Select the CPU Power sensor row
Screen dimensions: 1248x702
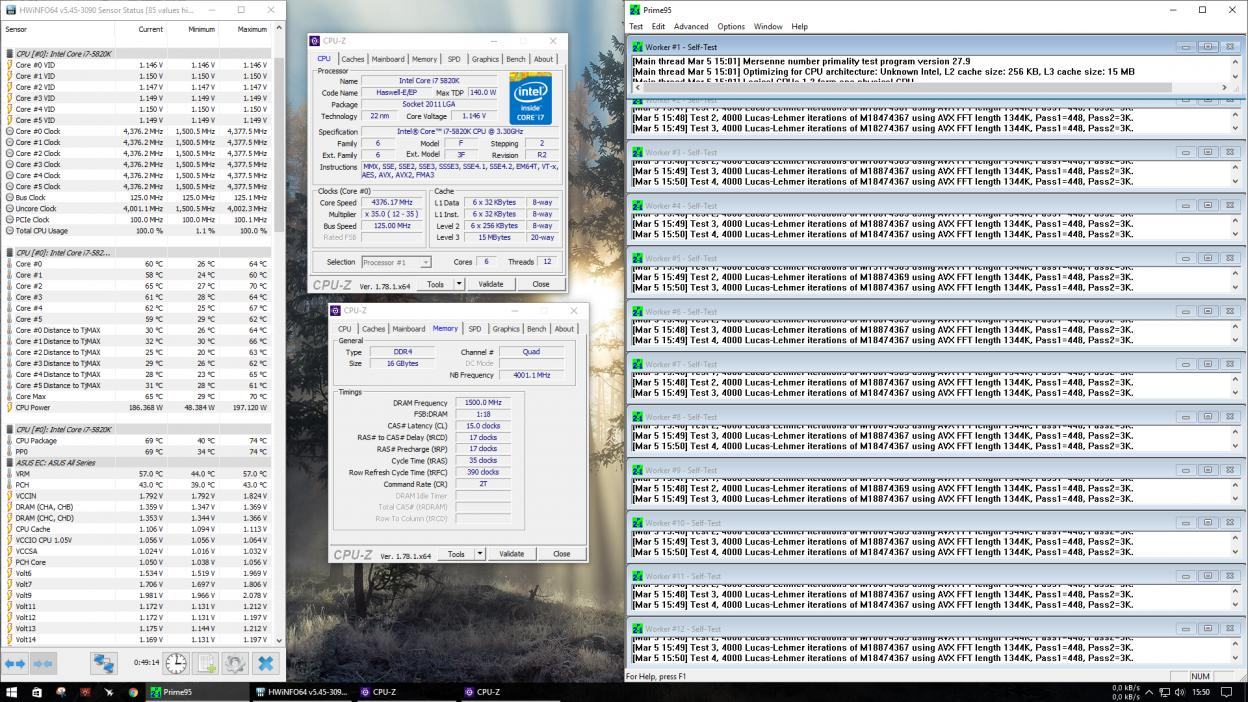click(137, 408)
